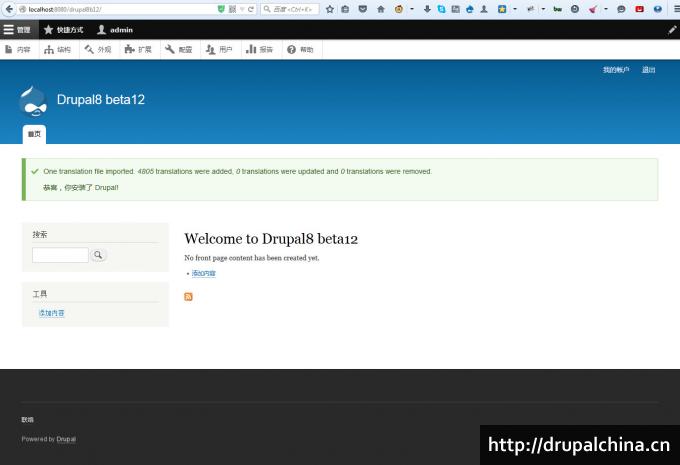Click the Drupal link in Powered by footer
The width and height of the screenshot is (680, 465).
66,439
